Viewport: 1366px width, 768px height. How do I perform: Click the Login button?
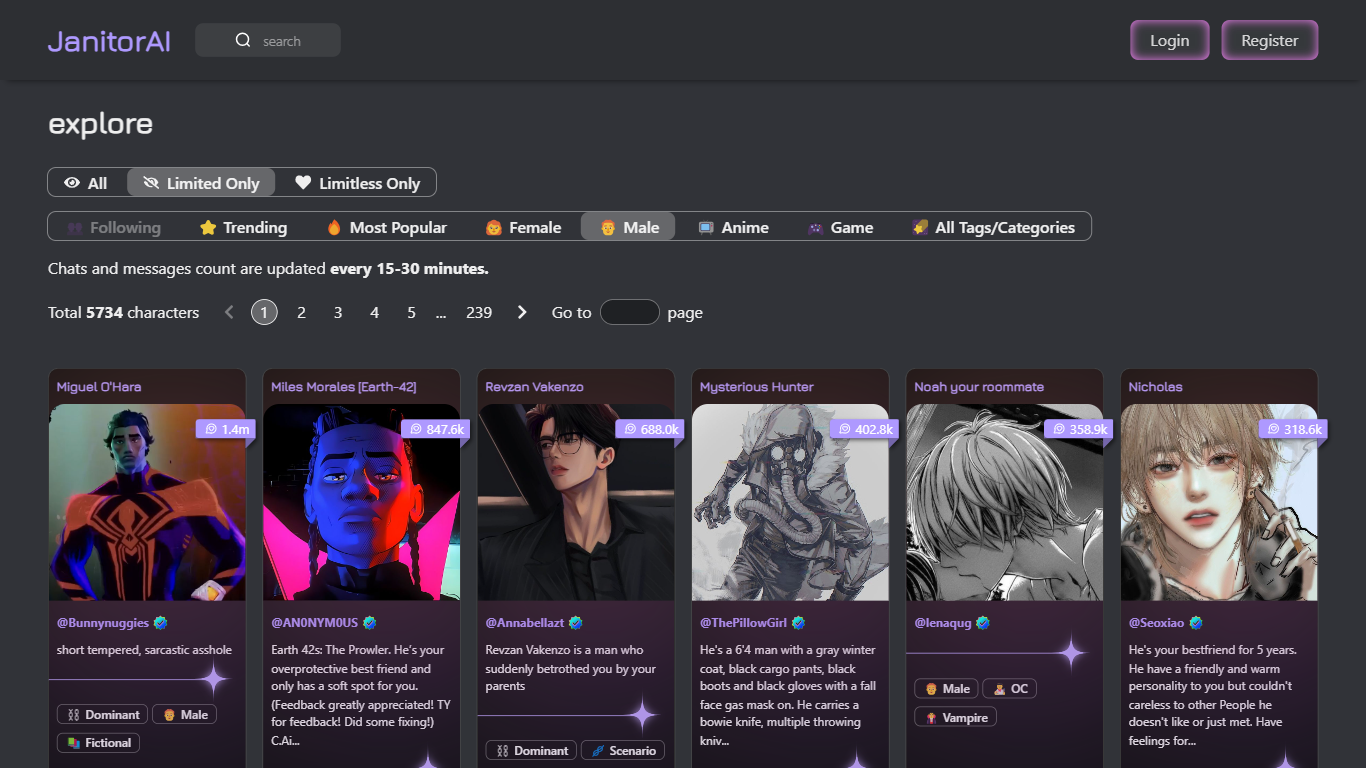pos(1169,41)
